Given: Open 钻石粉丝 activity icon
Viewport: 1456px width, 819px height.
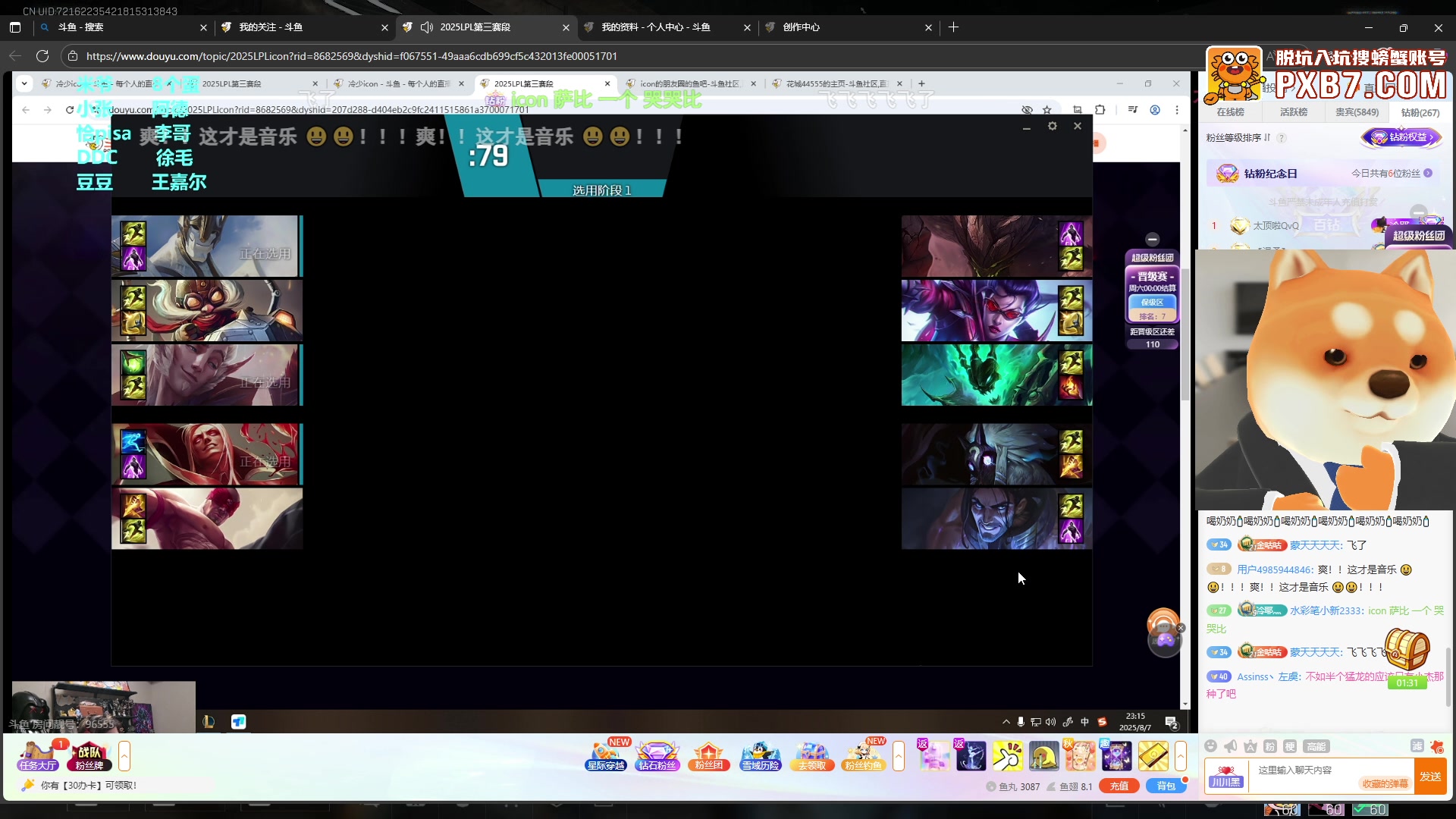Looking at the screenshot, I should point(657,756).
